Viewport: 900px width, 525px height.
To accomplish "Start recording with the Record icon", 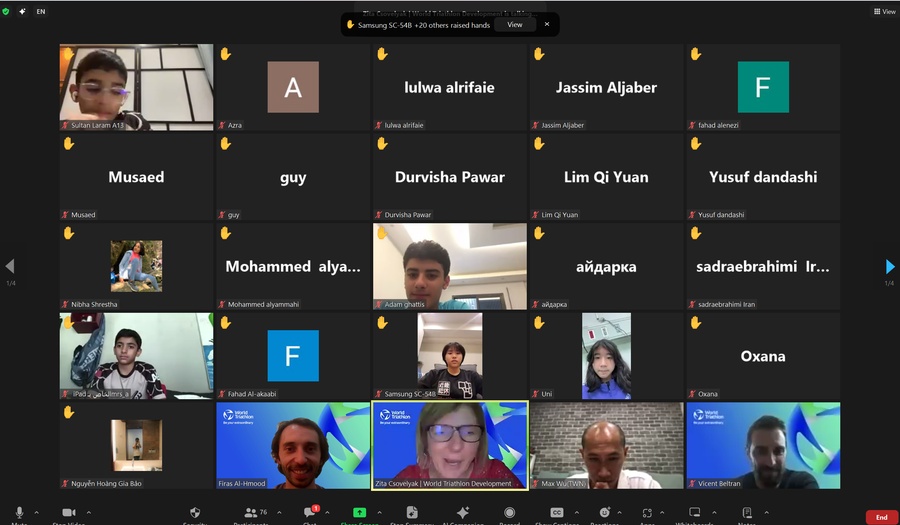I will click(509, 512).
